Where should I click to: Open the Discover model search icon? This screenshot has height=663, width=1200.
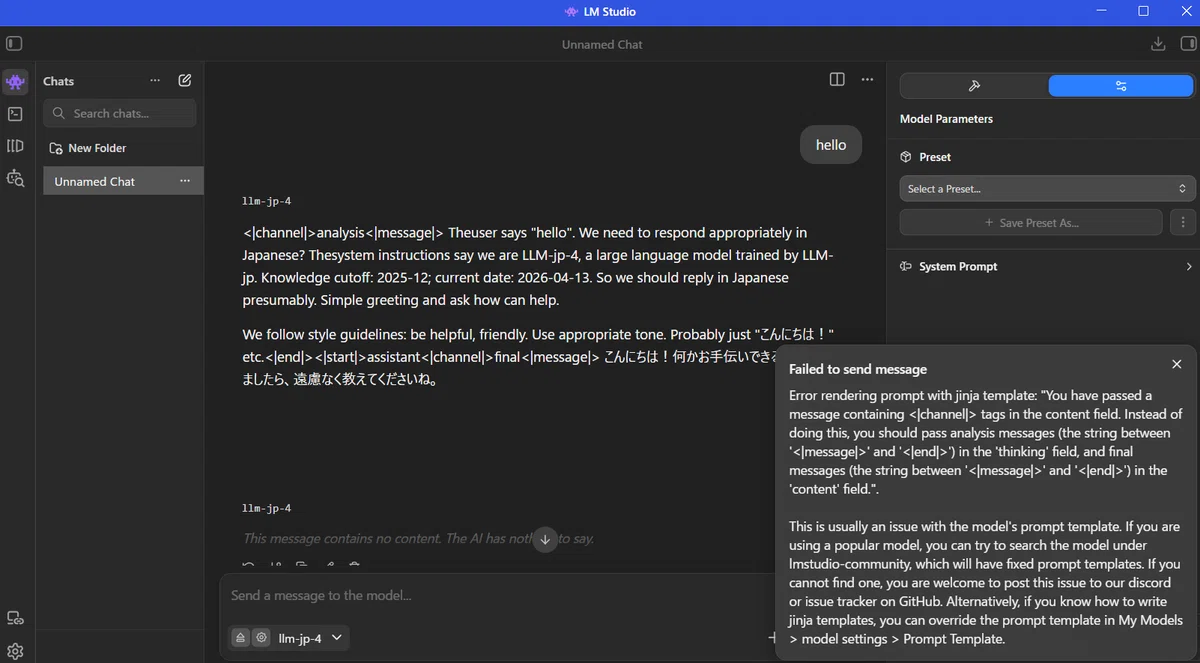pyautogui.click(x=15, y=178)
